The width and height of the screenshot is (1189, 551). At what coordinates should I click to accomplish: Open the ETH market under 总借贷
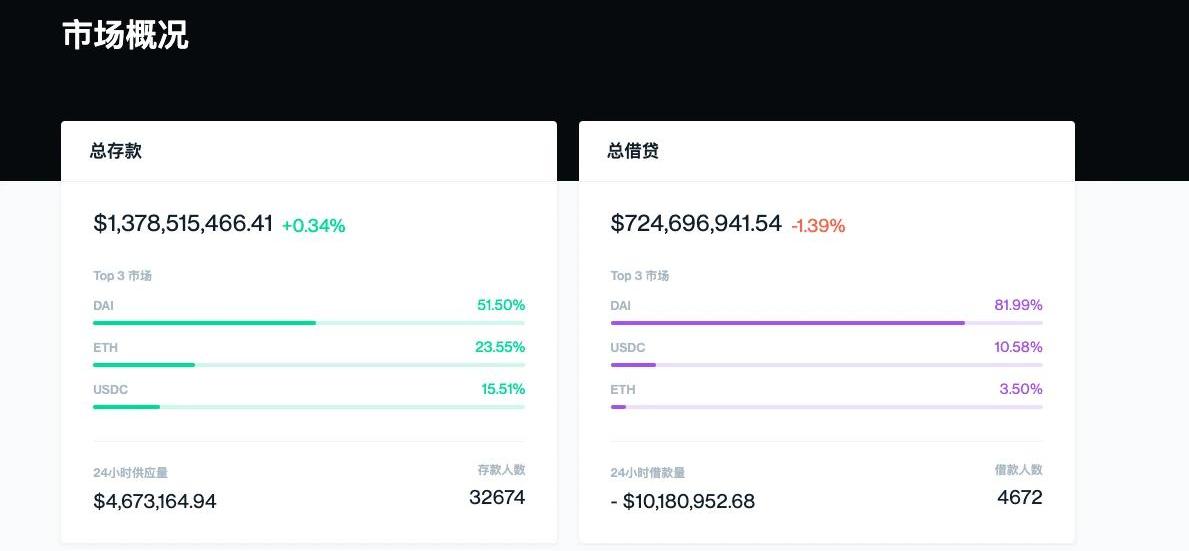(623, 389)
